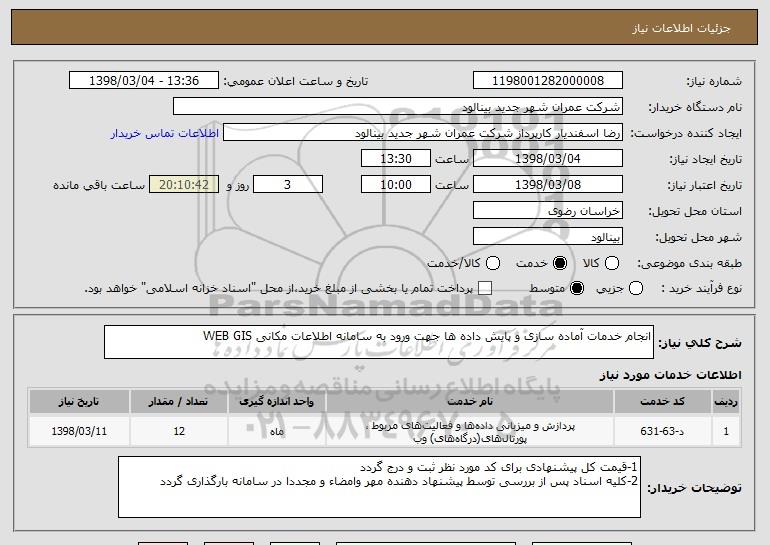
Task: Click the تاریخ نیاز column header
Action: pos(79,402)
